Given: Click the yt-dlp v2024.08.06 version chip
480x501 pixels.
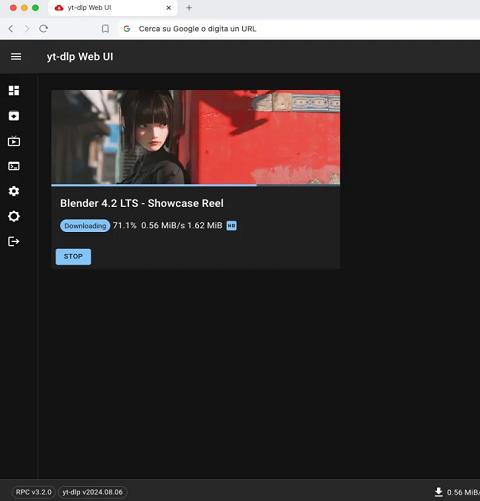Looking at the screenshot, I should [93, 492].
